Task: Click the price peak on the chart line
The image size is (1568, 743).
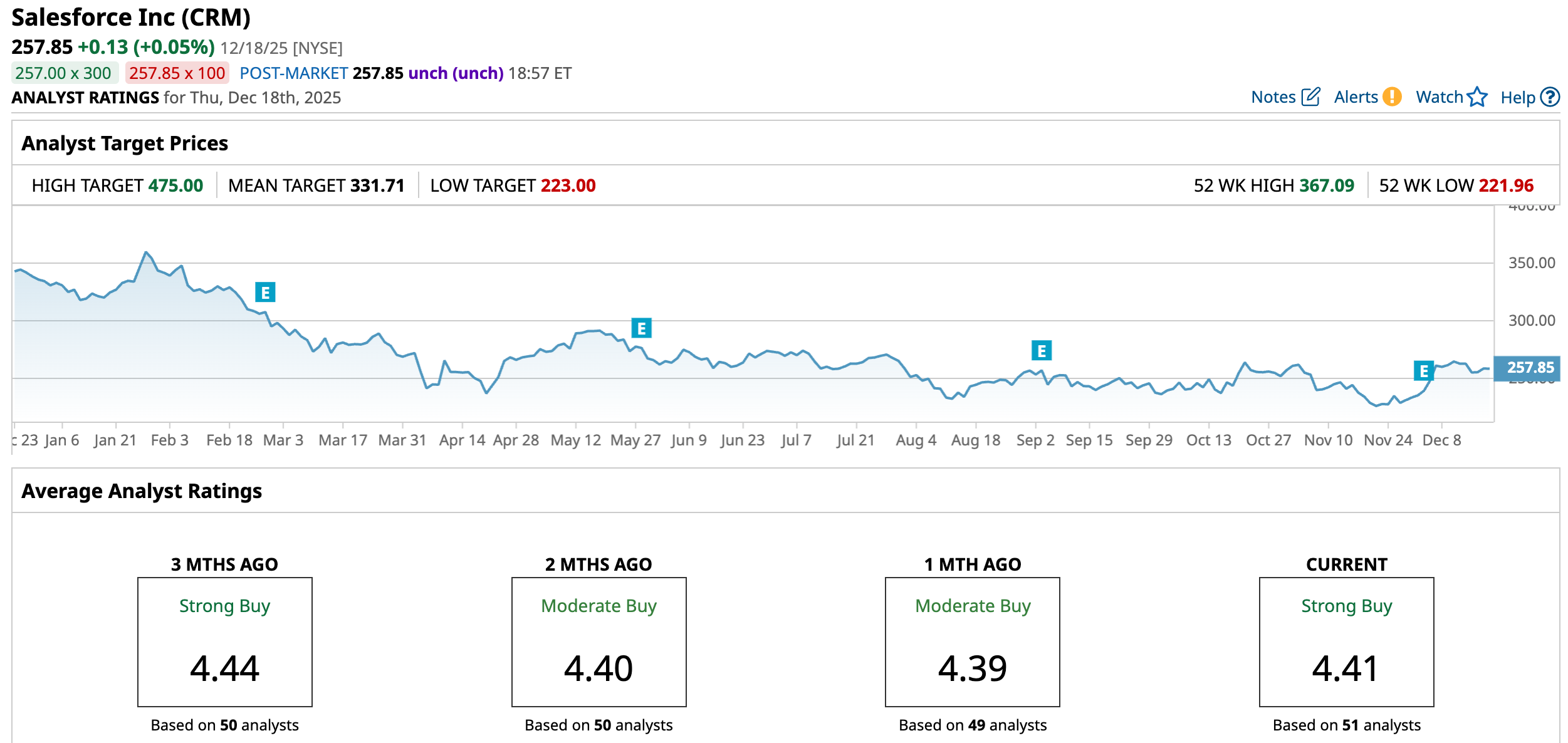Action: tap(146, 252)
